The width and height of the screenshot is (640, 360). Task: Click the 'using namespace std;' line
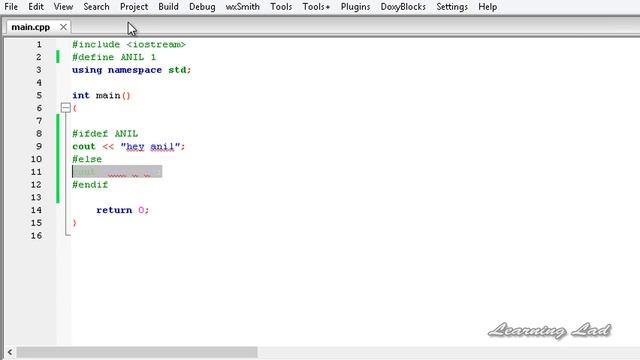point(131,70)
